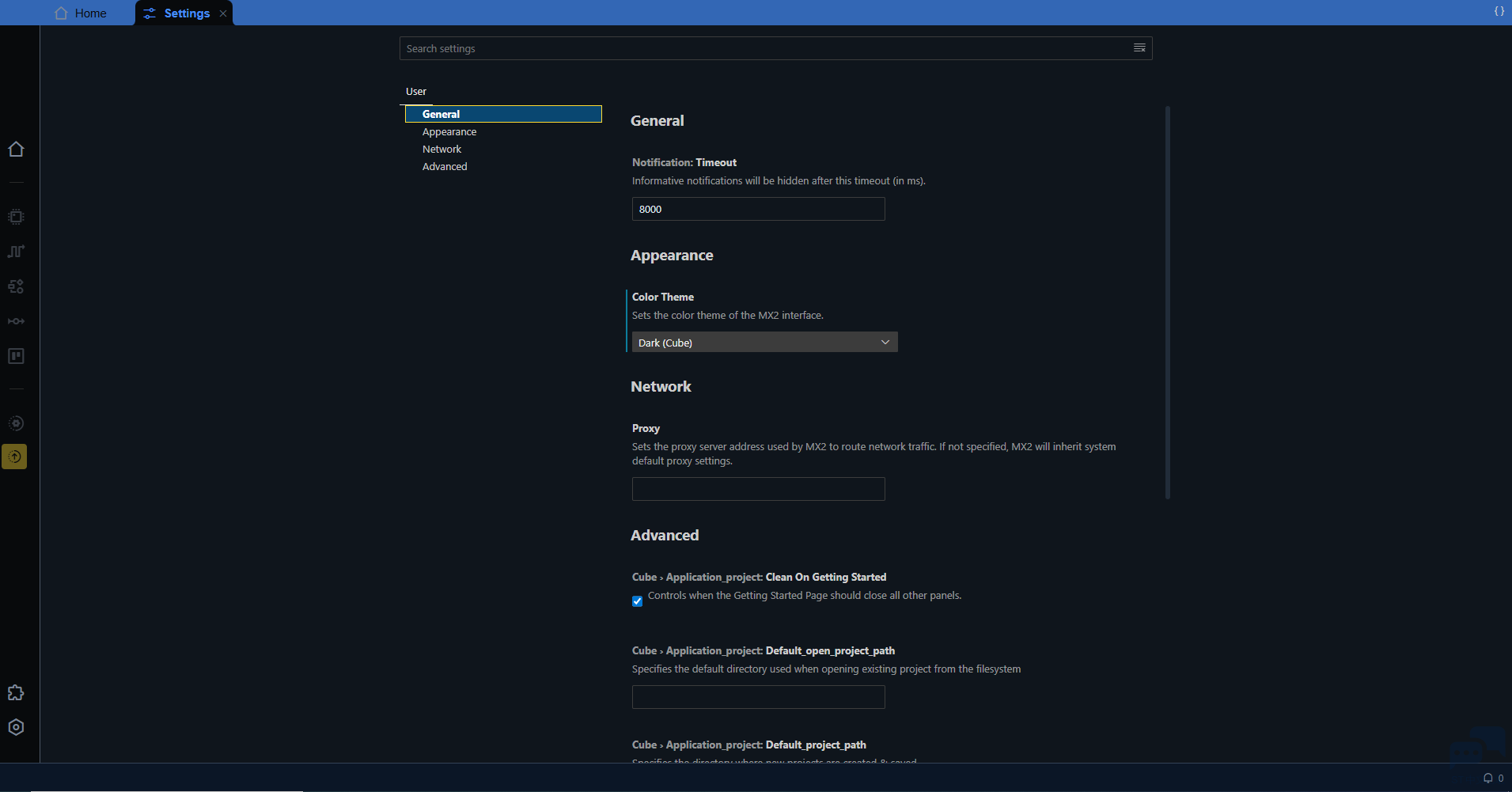Switch to the Home tab
This screenshot has height=792, width=1512.
point(81,13)
